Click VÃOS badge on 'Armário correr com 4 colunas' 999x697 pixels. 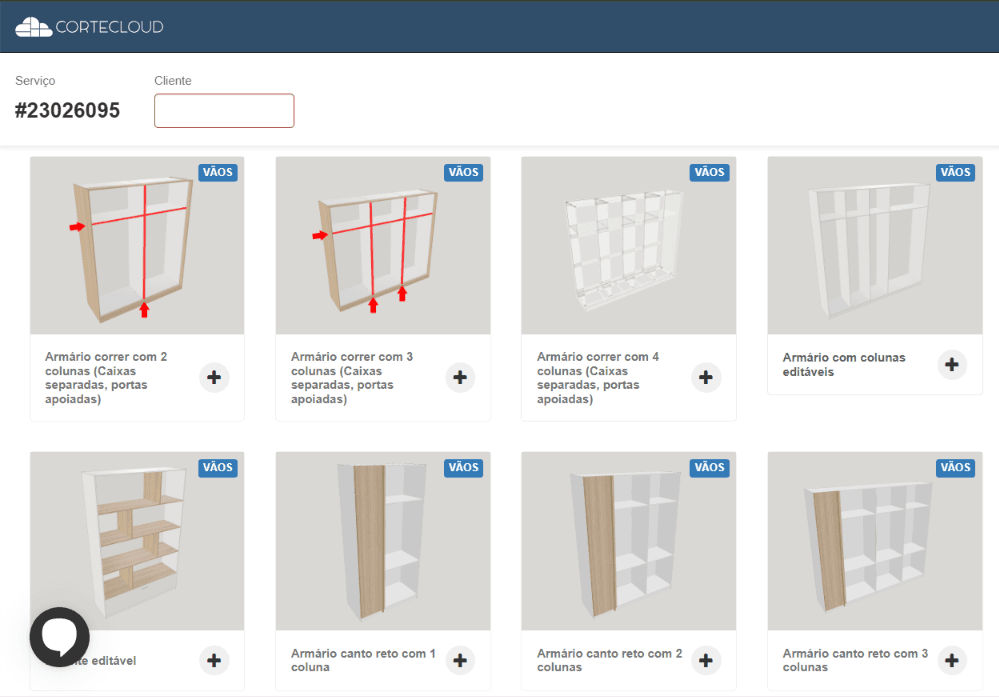click(x=709, y=172)
